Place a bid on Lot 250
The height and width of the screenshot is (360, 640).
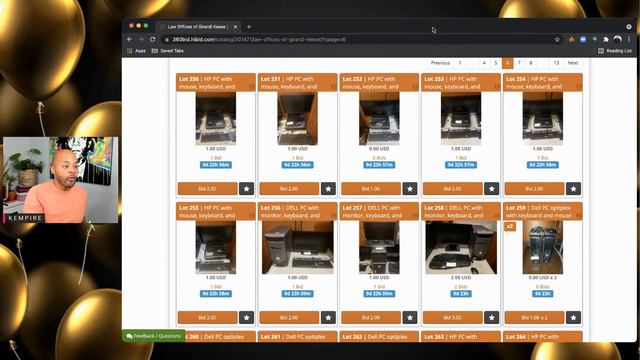coord(207,189)
